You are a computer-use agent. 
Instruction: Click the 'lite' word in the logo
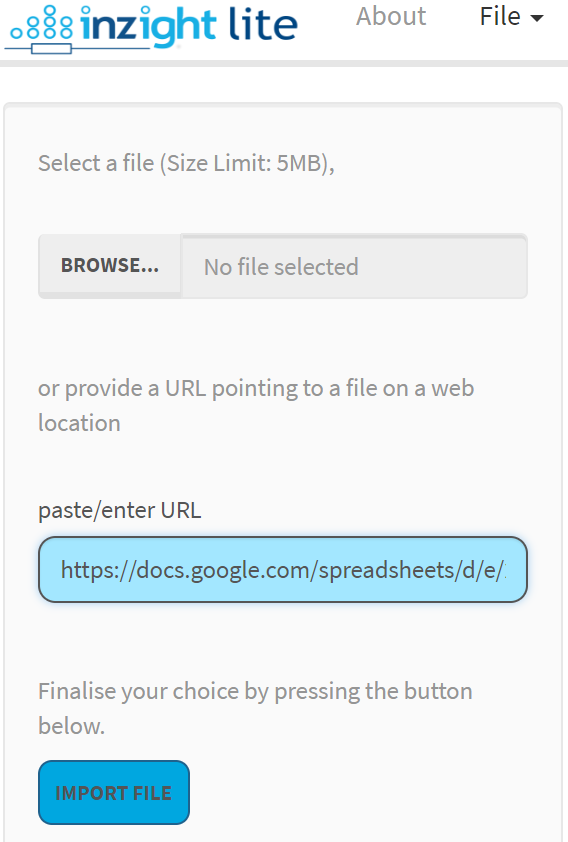click(x=263, y=24)
